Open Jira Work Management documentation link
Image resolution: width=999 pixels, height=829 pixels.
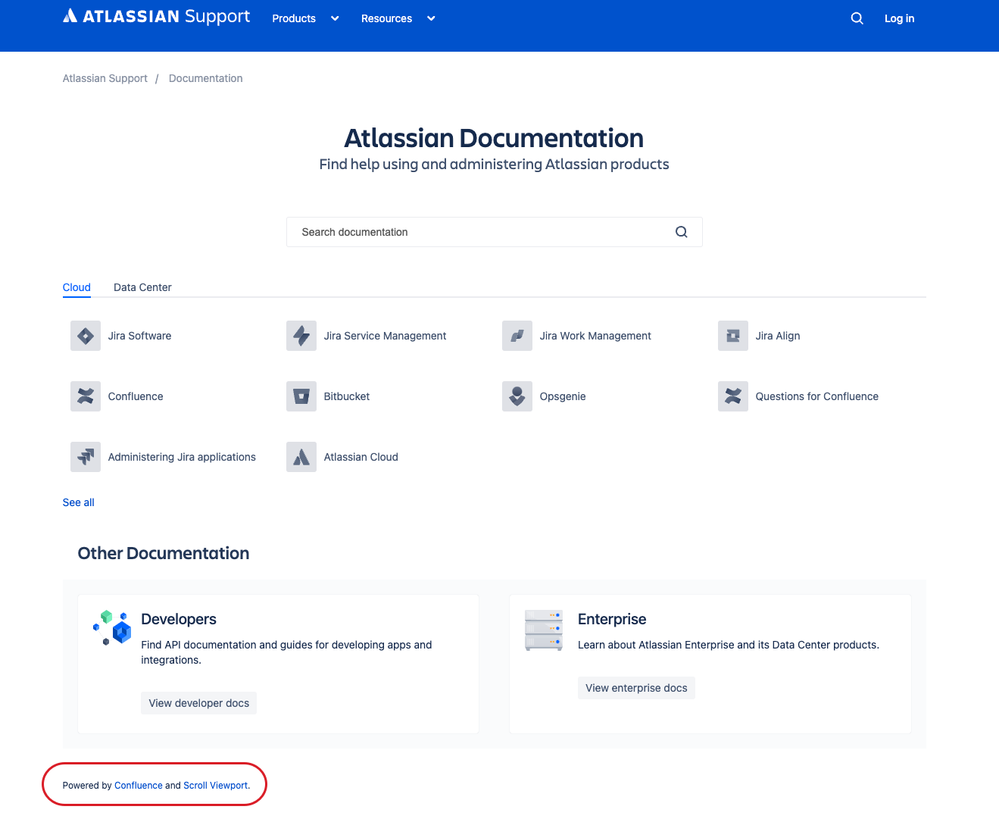click(595, 336)
